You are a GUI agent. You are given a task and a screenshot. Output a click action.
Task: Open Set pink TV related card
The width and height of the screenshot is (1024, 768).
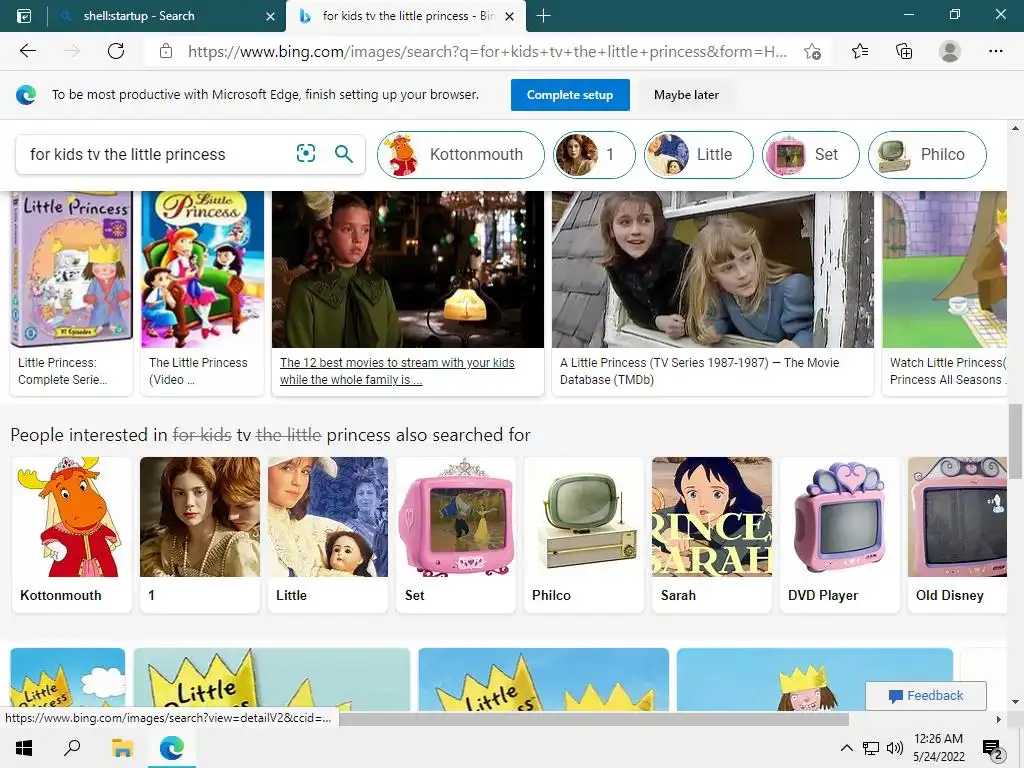point(456,534)
